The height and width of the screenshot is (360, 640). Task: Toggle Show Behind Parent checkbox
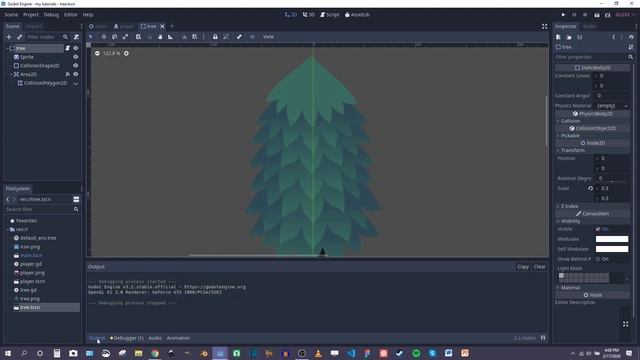click(x=598, y=259)
